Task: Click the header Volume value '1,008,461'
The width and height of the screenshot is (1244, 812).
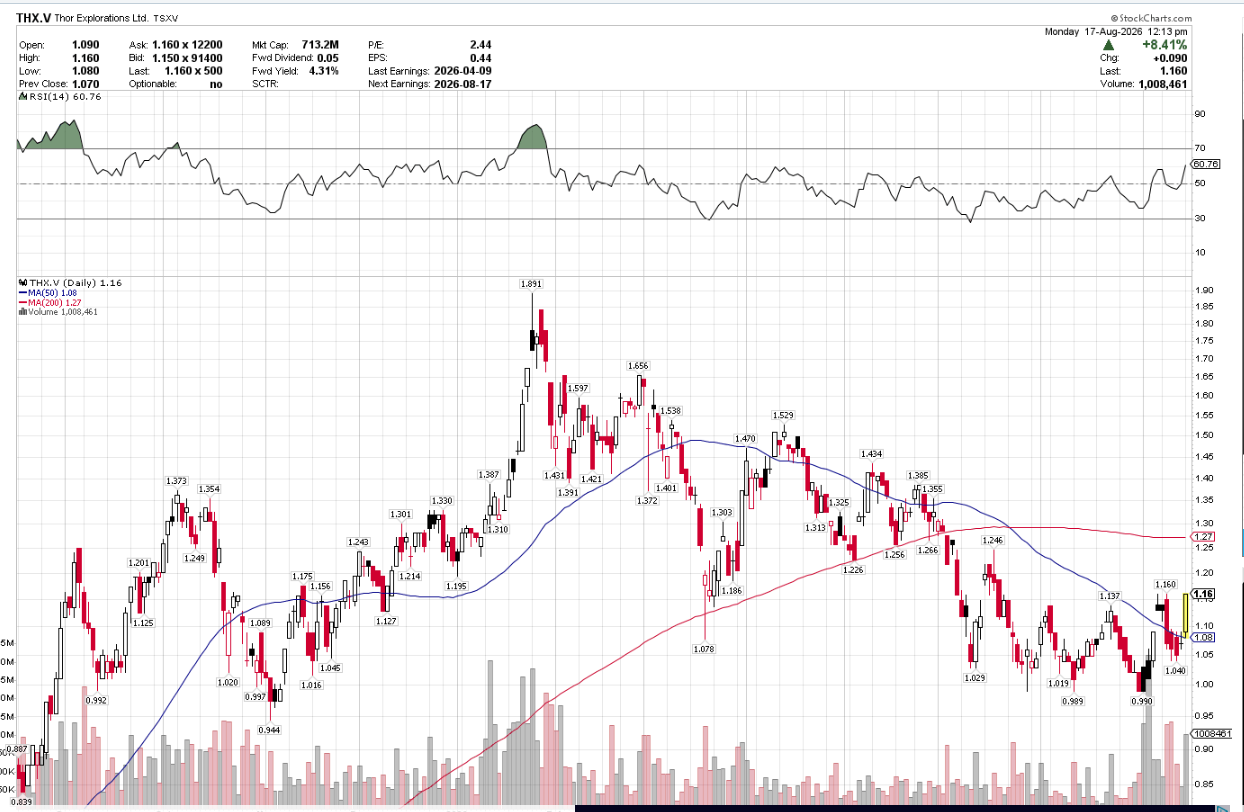Action: pyautogui.click(x=1163, y=84)
